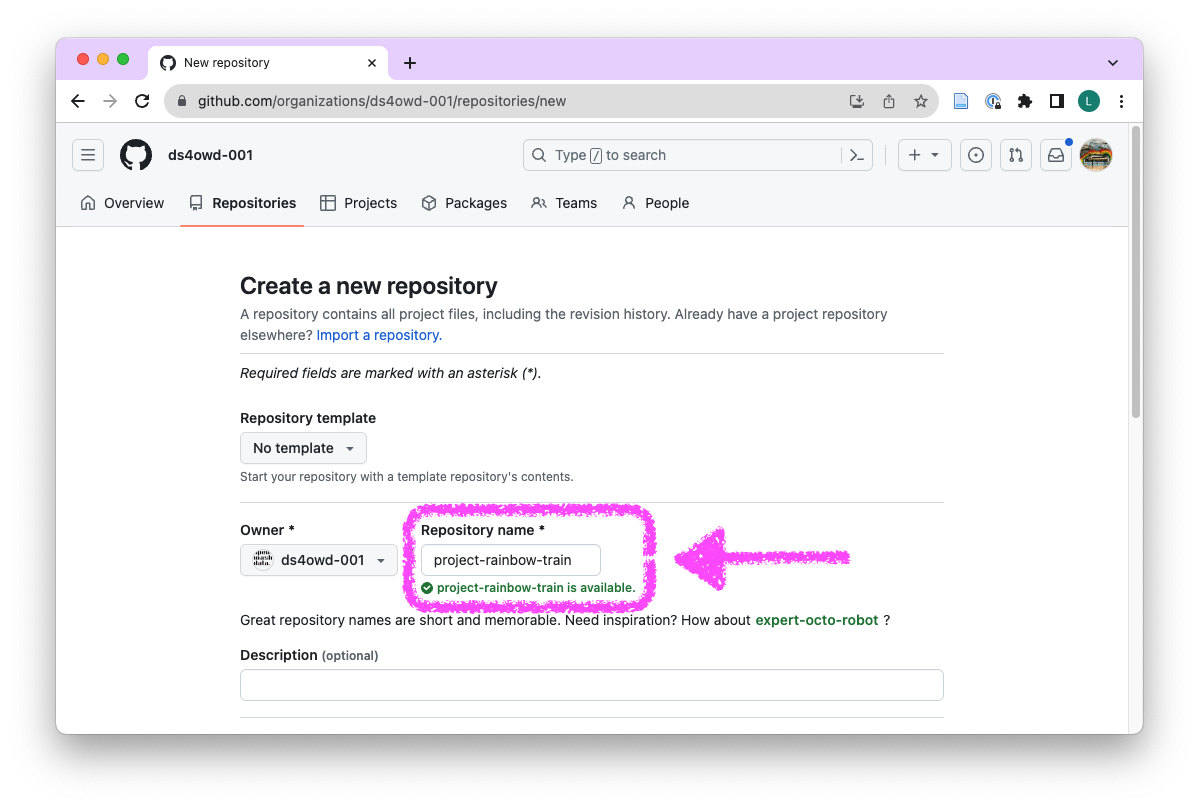Open the Issues icon in header
The width and height of the screenshot is (1199, 808).
(976, 155)
